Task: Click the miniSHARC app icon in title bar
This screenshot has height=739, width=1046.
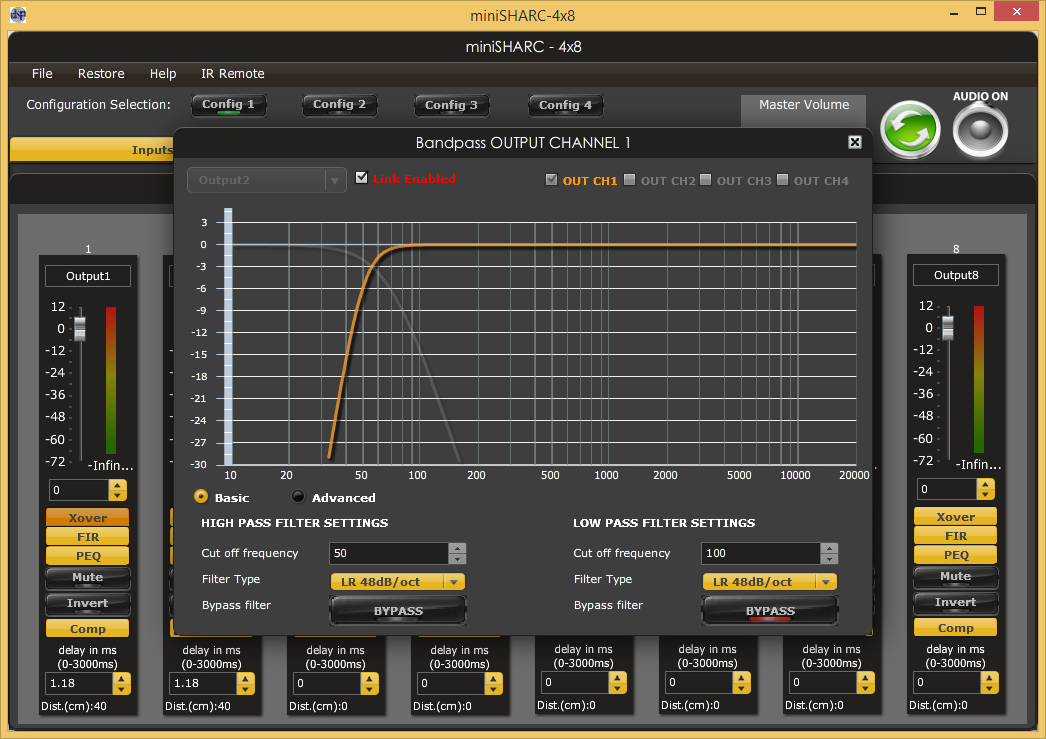Action: click(18, 15)
